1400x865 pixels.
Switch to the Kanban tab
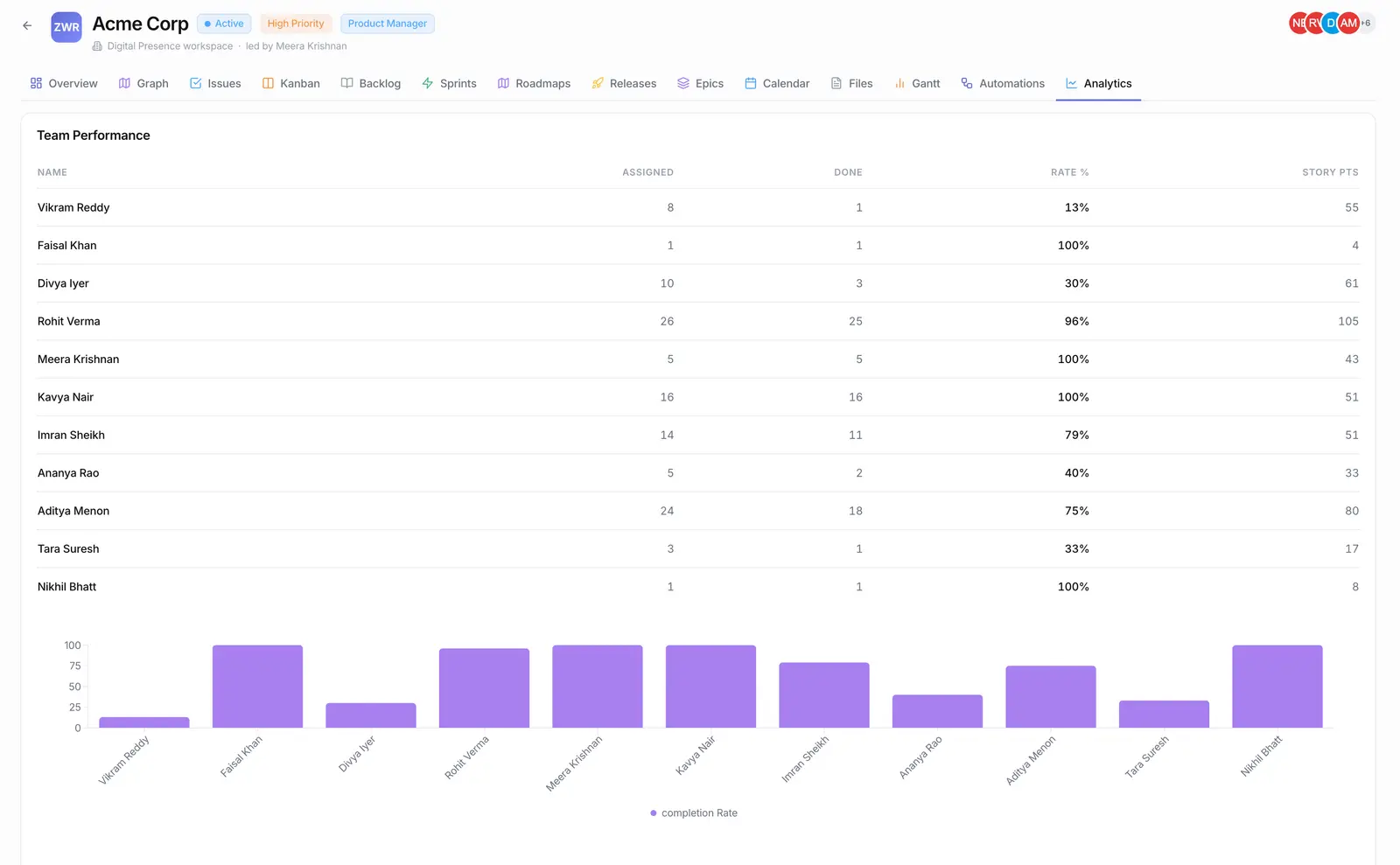point(291,83)
